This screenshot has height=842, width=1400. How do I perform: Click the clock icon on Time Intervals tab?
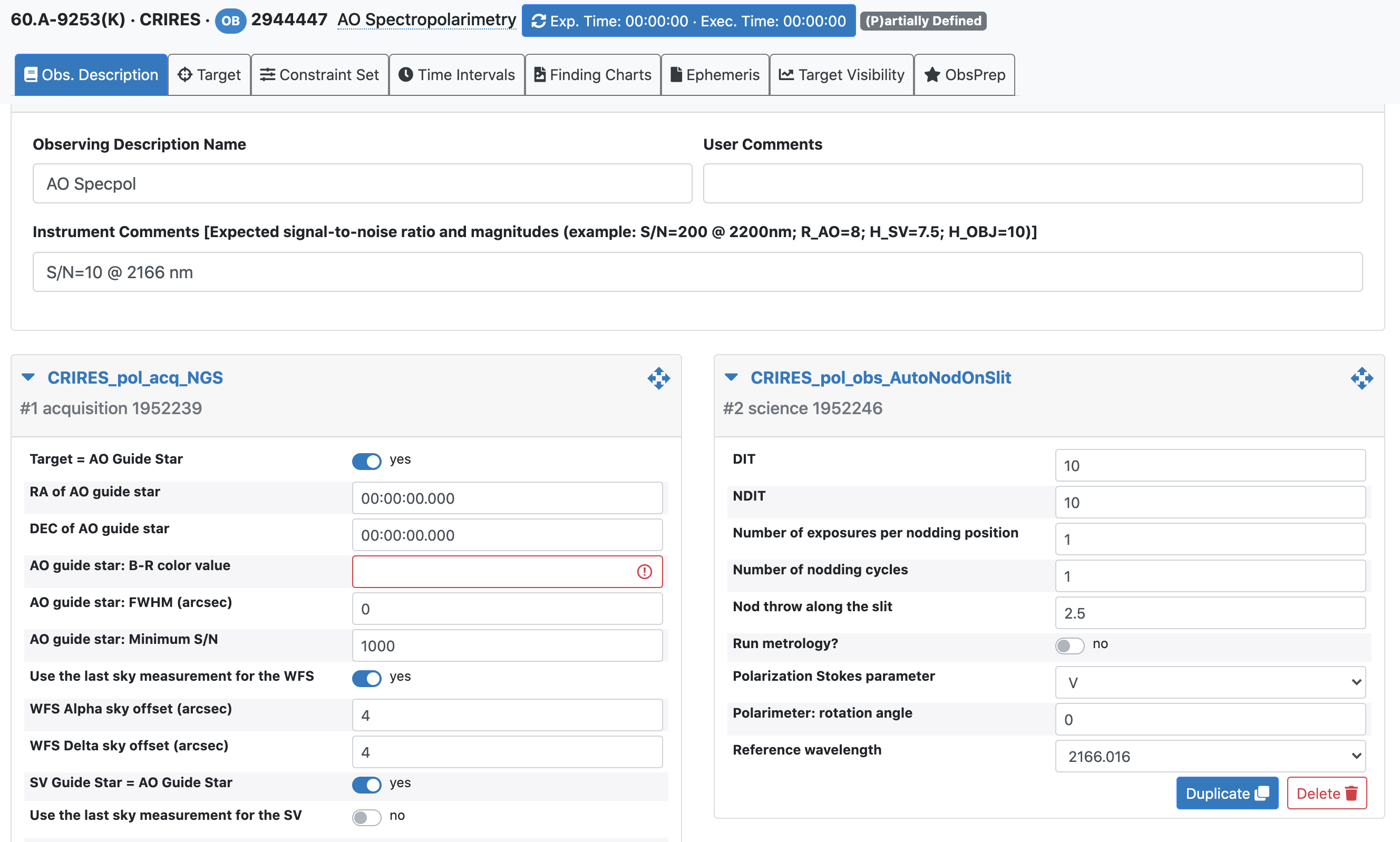click(x=405, y=74)
